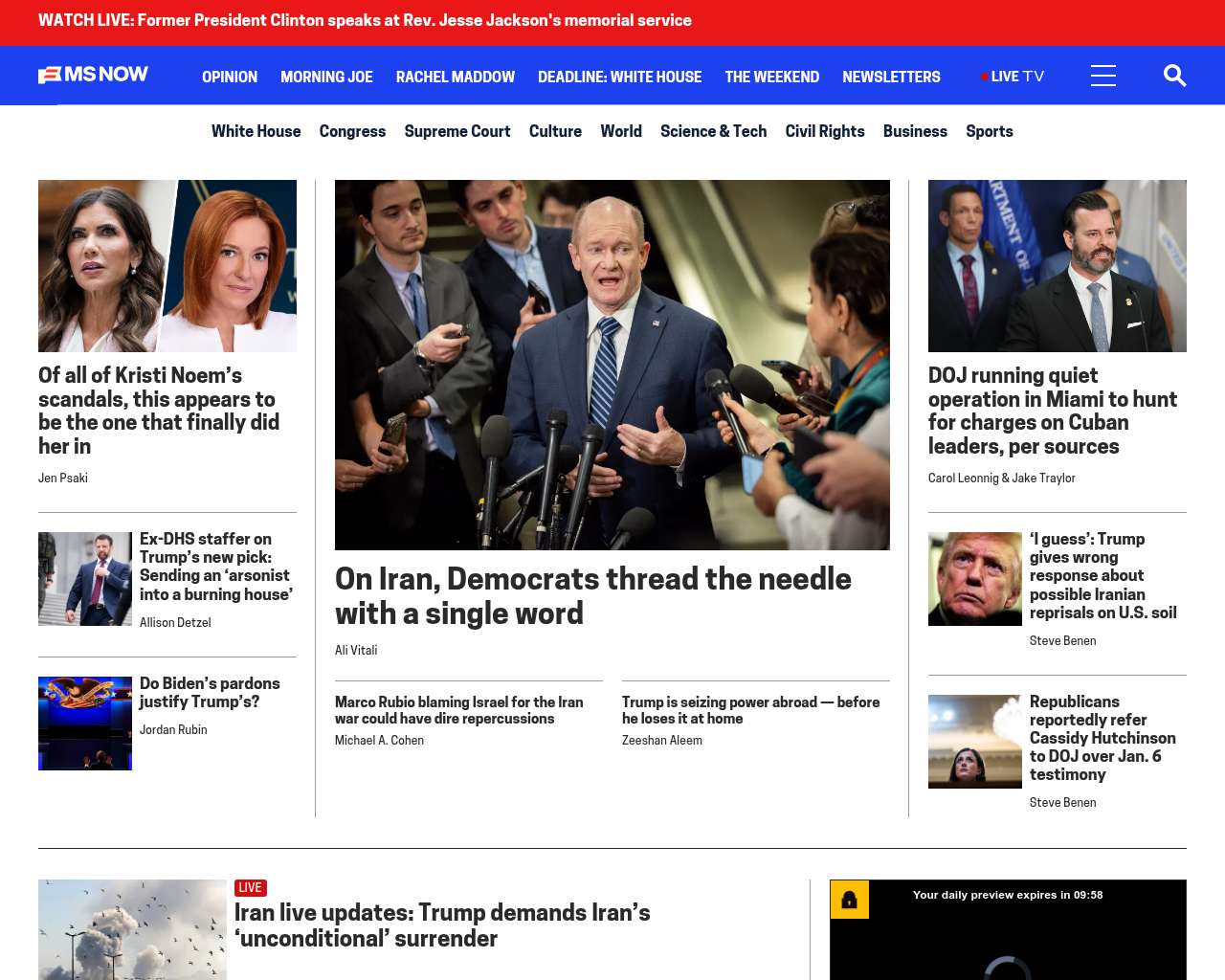Open Supreme Court topic
Viewport: 1225px width, 980px height.
[x=457, y=131]
